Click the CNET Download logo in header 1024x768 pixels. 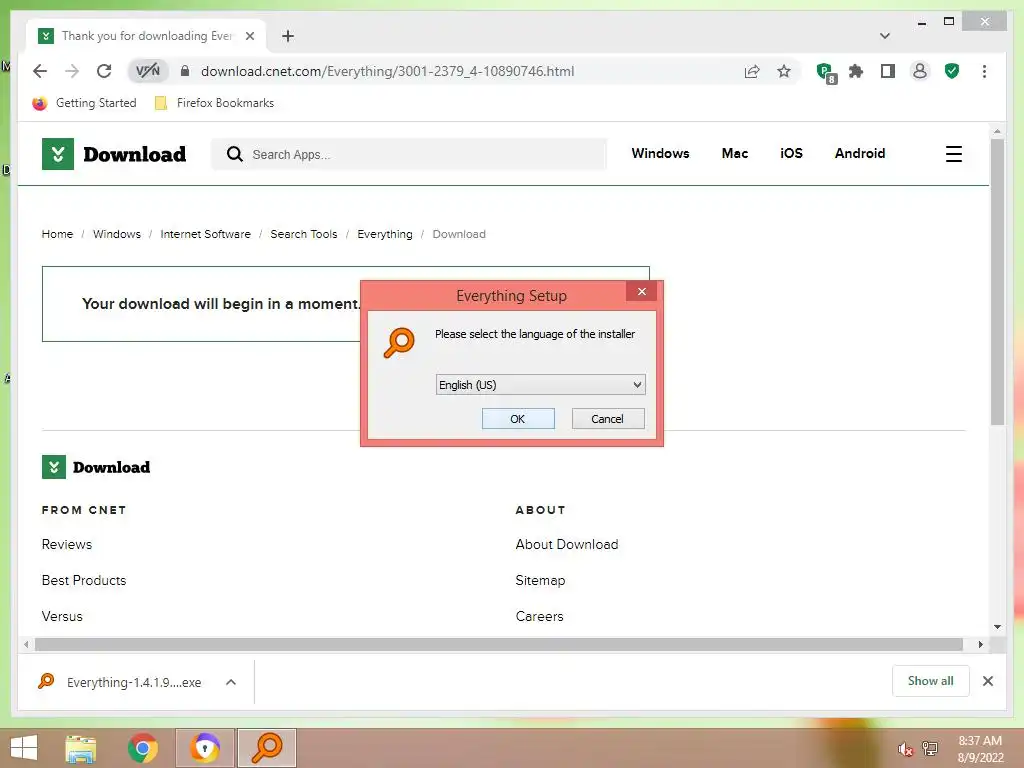click(x=114, y=154)
